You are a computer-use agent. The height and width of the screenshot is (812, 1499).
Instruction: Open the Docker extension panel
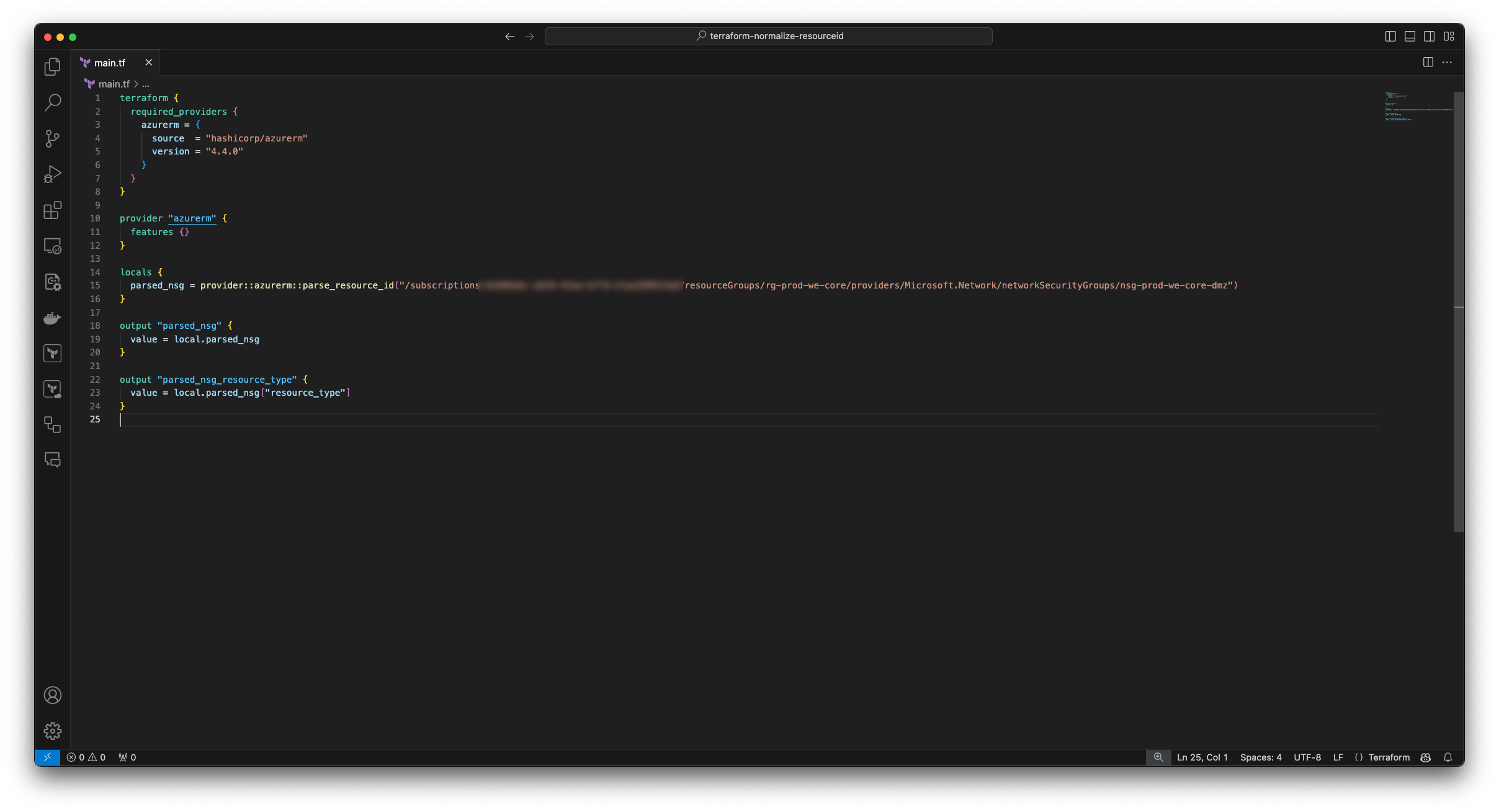pos(52,318)
